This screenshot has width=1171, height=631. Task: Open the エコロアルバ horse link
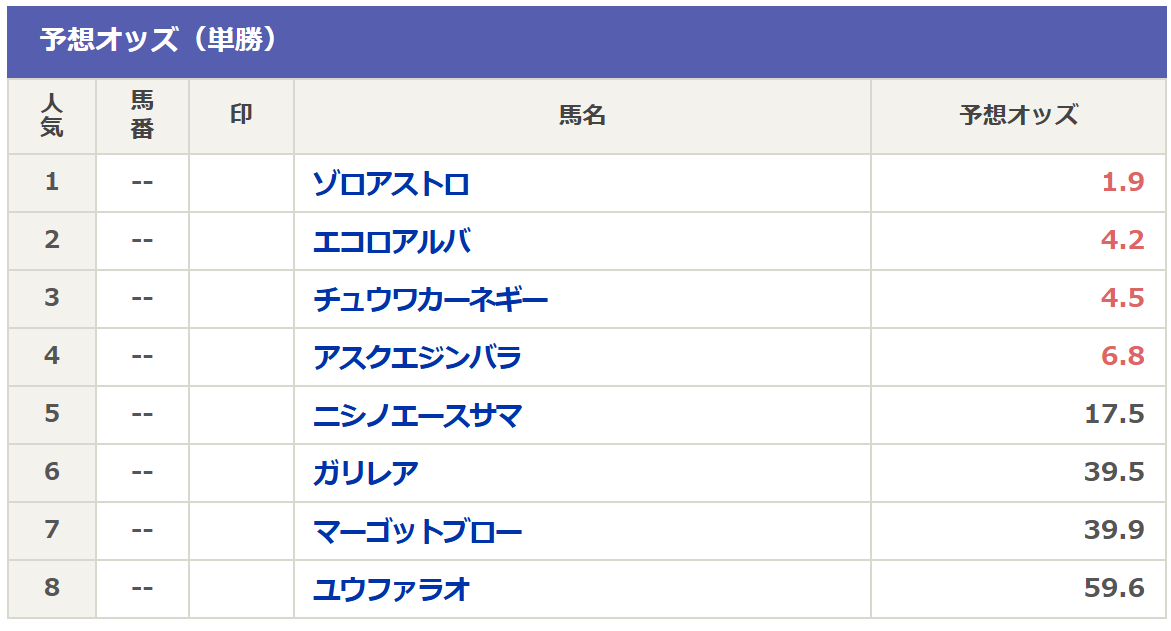point(391,242)
